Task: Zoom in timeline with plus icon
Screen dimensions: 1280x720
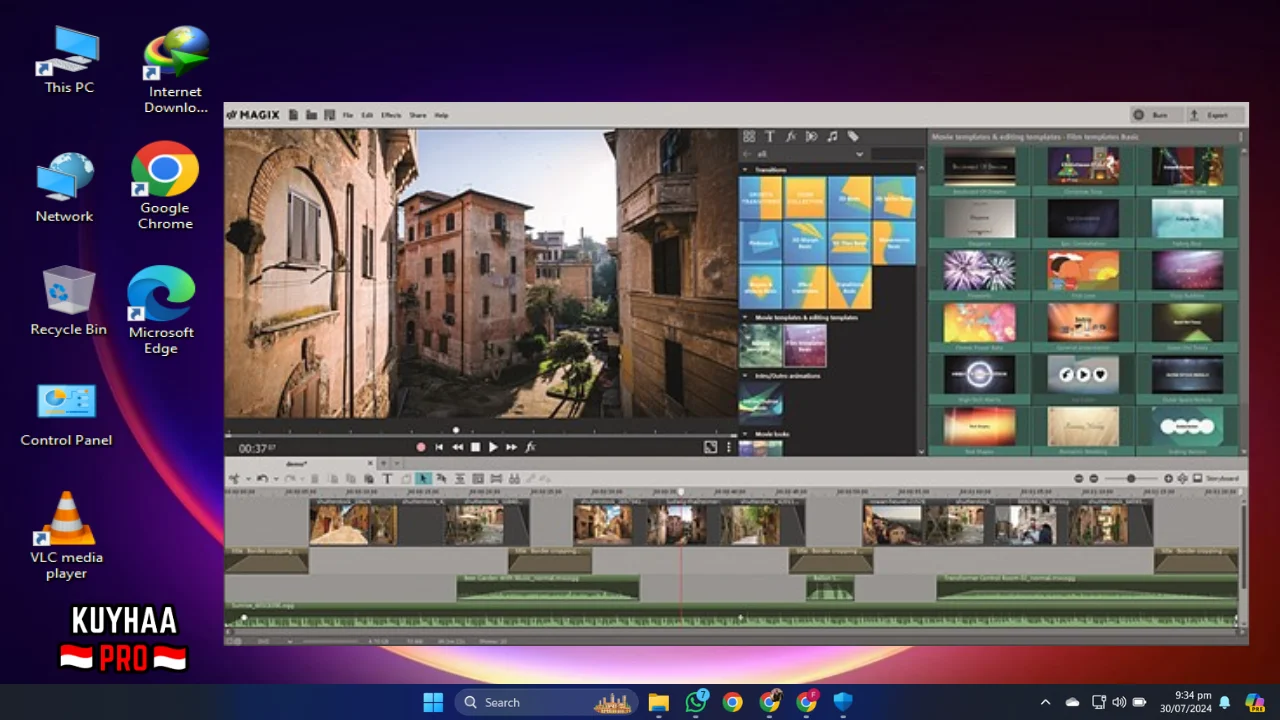Action: (x=1168, y=479)
